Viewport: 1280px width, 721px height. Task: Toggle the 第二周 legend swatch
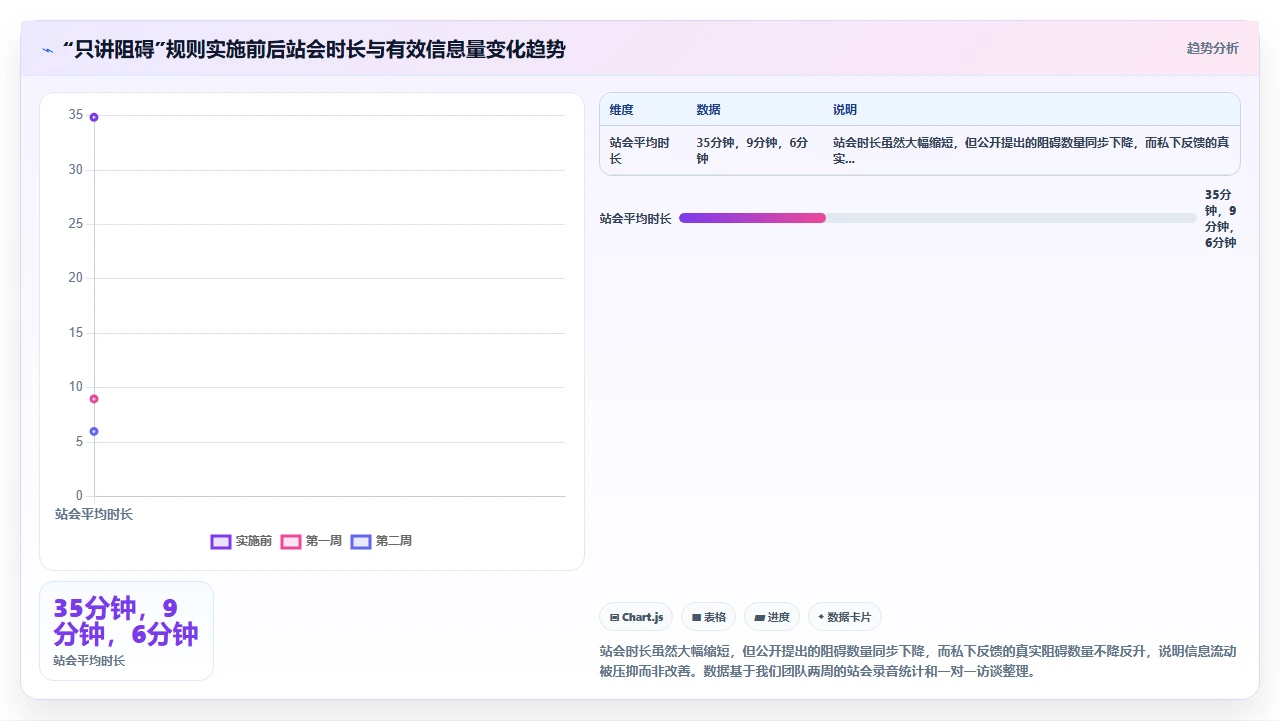tap(361, 541)
